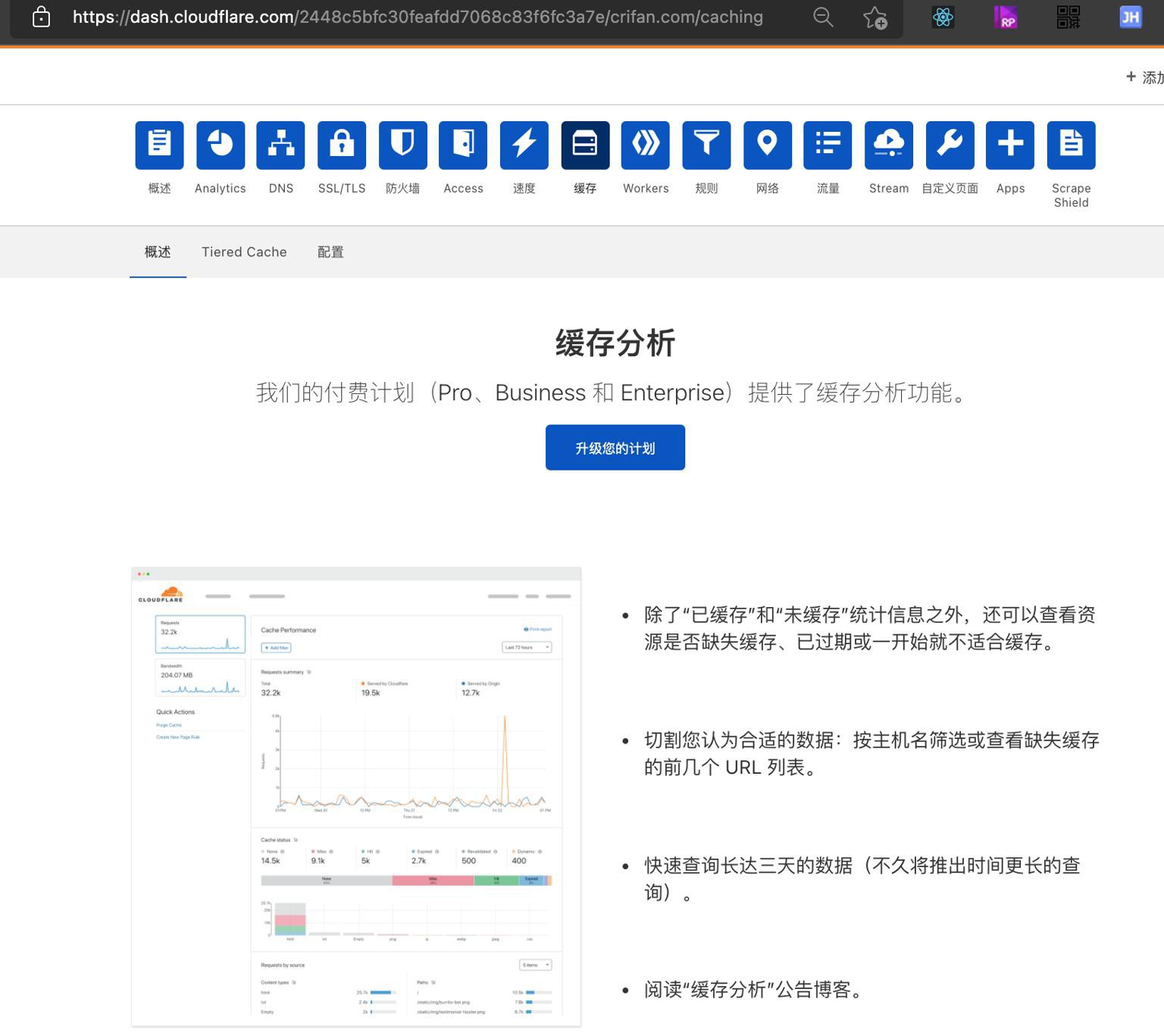Viewport: 1164px width, 1036px height.
Task: Click the bullet text starting 除了“已缓存”和“未缓存”
Action: pos(870,628)
